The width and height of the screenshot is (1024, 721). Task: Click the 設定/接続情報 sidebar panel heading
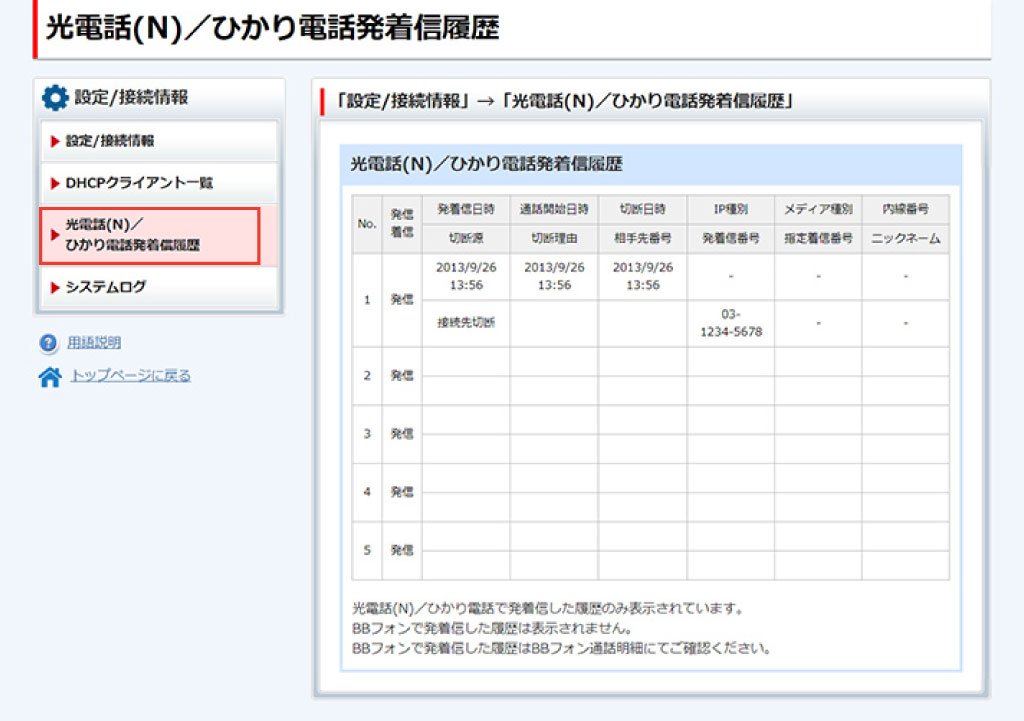130,98
